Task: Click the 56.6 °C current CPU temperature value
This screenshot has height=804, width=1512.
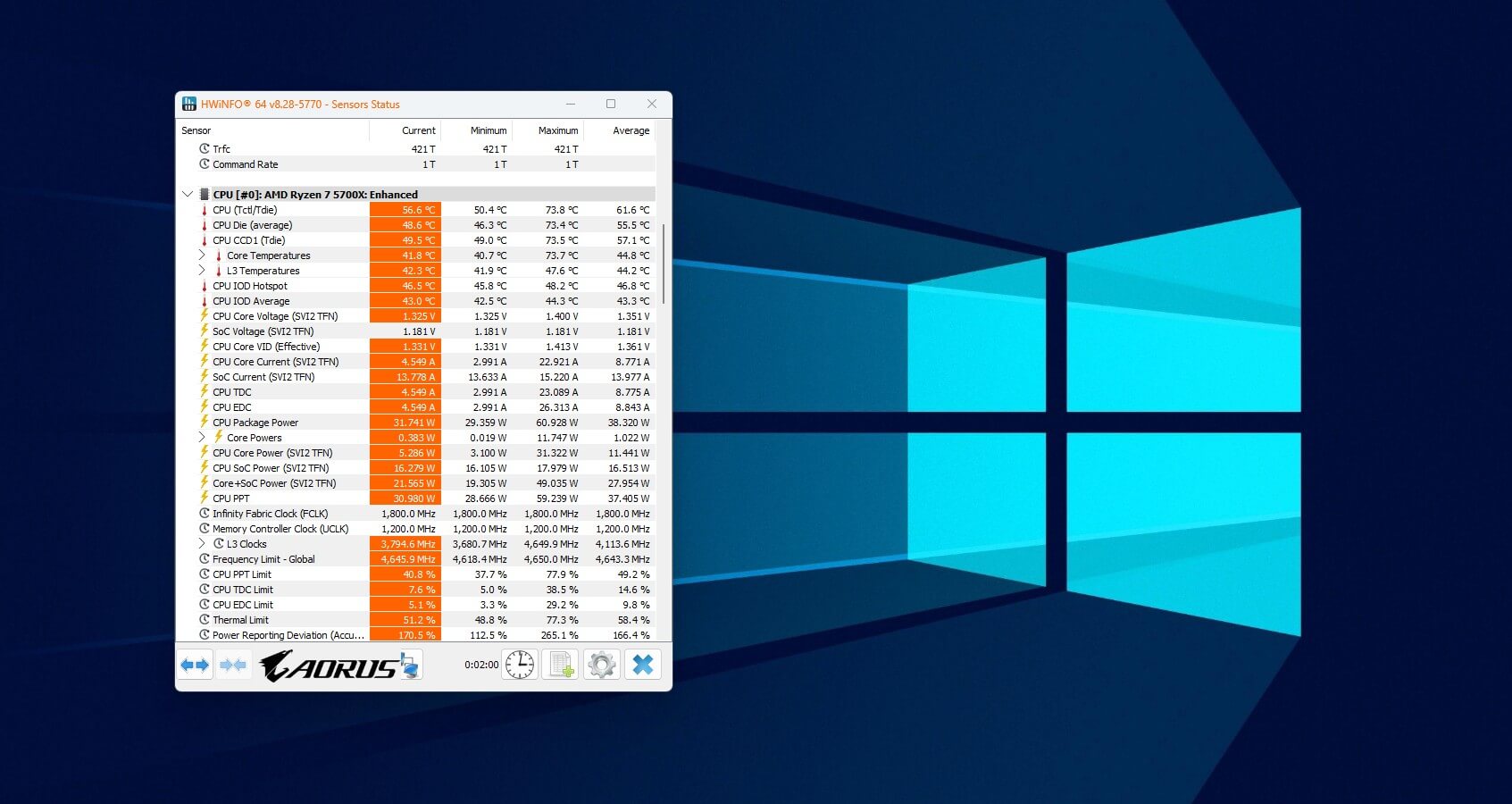Action: [418, 210]
